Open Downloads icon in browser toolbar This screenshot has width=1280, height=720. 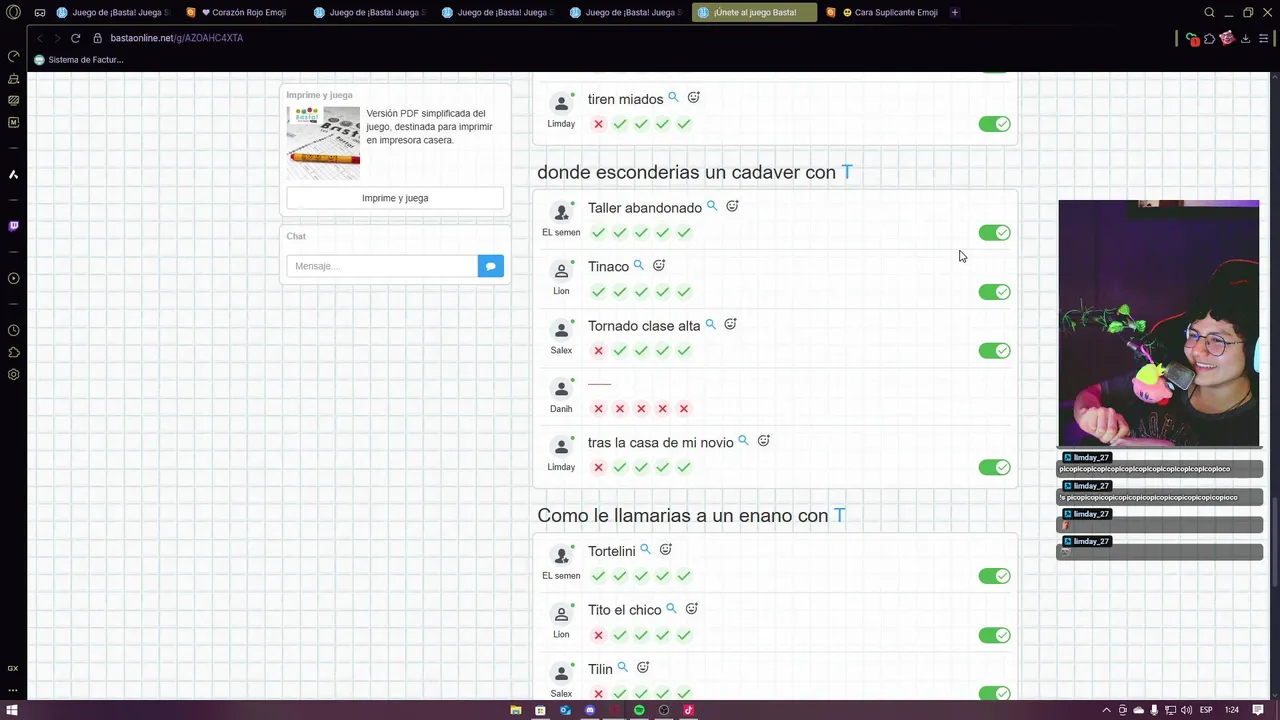pos(1245,38)
